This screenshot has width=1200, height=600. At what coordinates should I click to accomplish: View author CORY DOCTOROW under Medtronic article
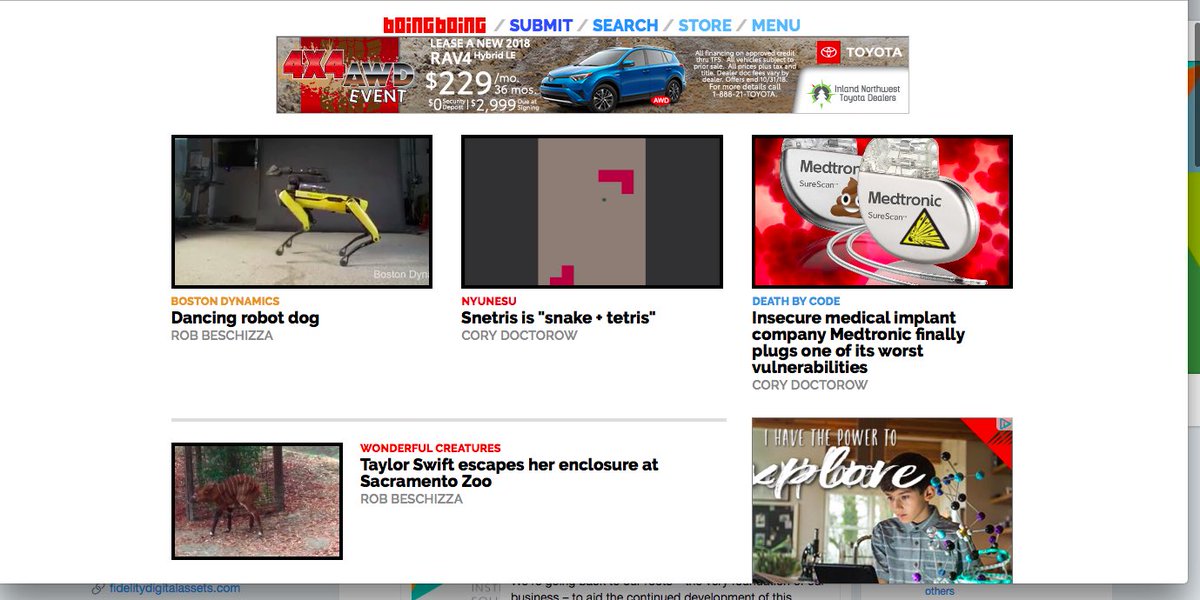pyautogui.click(x=810, y=385)
